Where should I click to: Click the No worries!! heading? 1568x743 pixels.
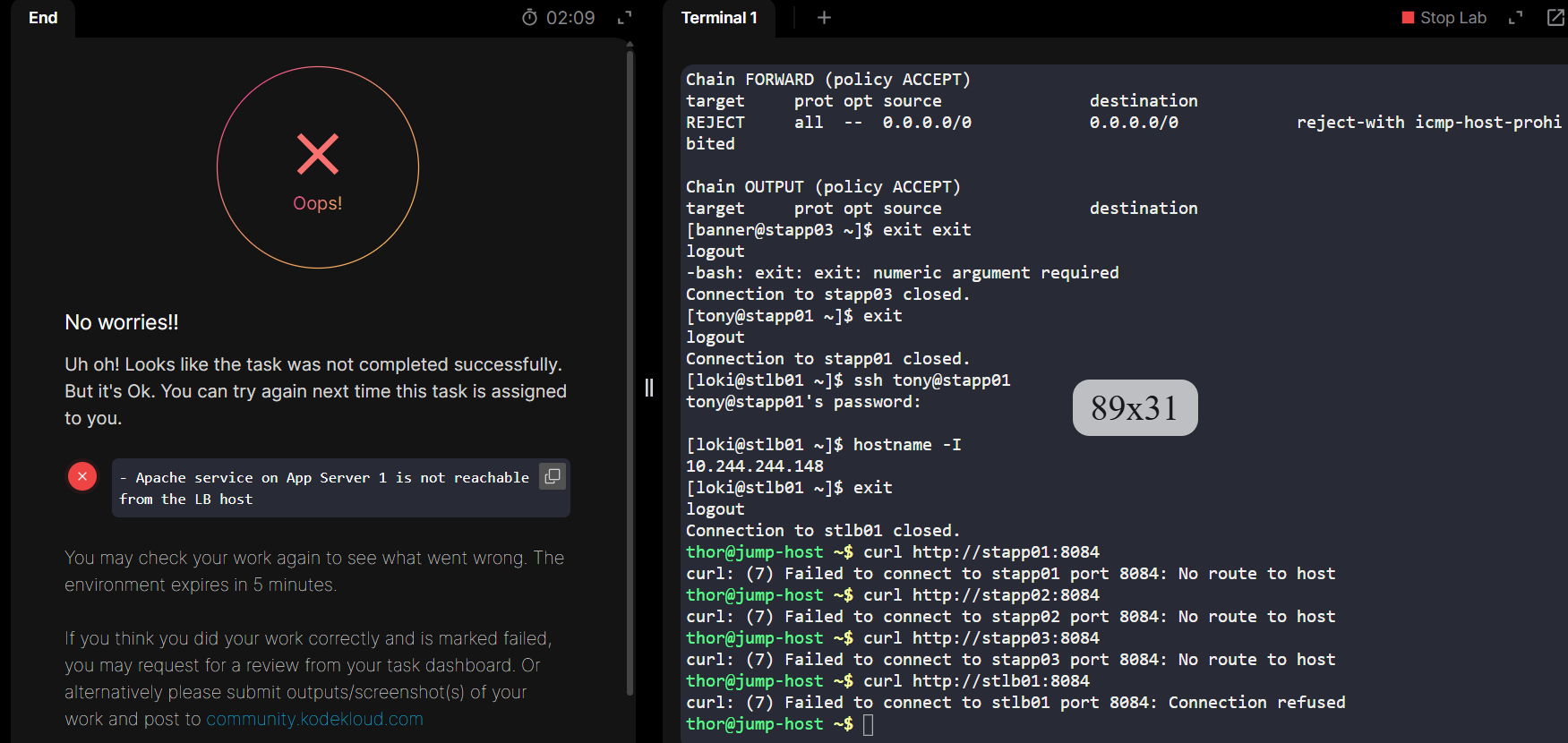point(122,322)
